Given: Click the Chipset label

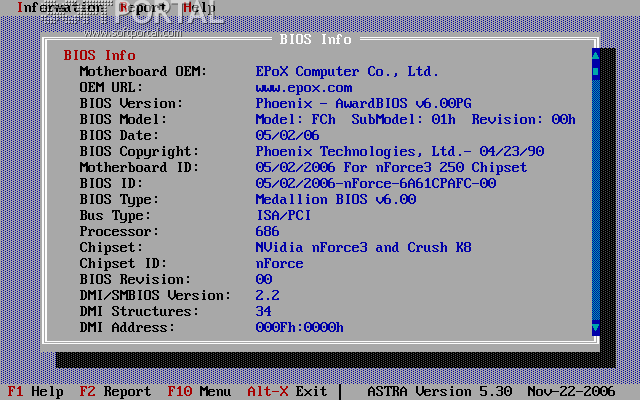Looking at the screenshot, I should (x=111, y=247).
